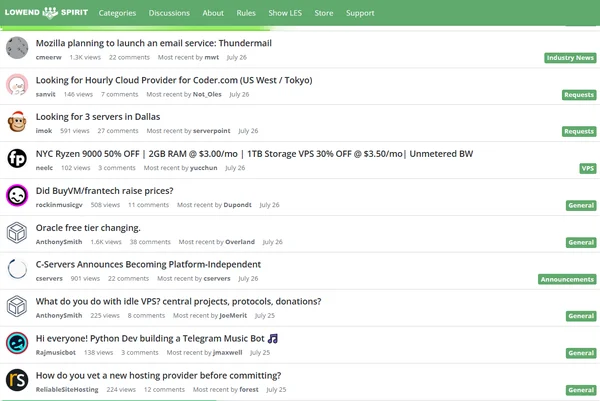Open sanvit's avatar on Coder.com thread

click(17, 85)
